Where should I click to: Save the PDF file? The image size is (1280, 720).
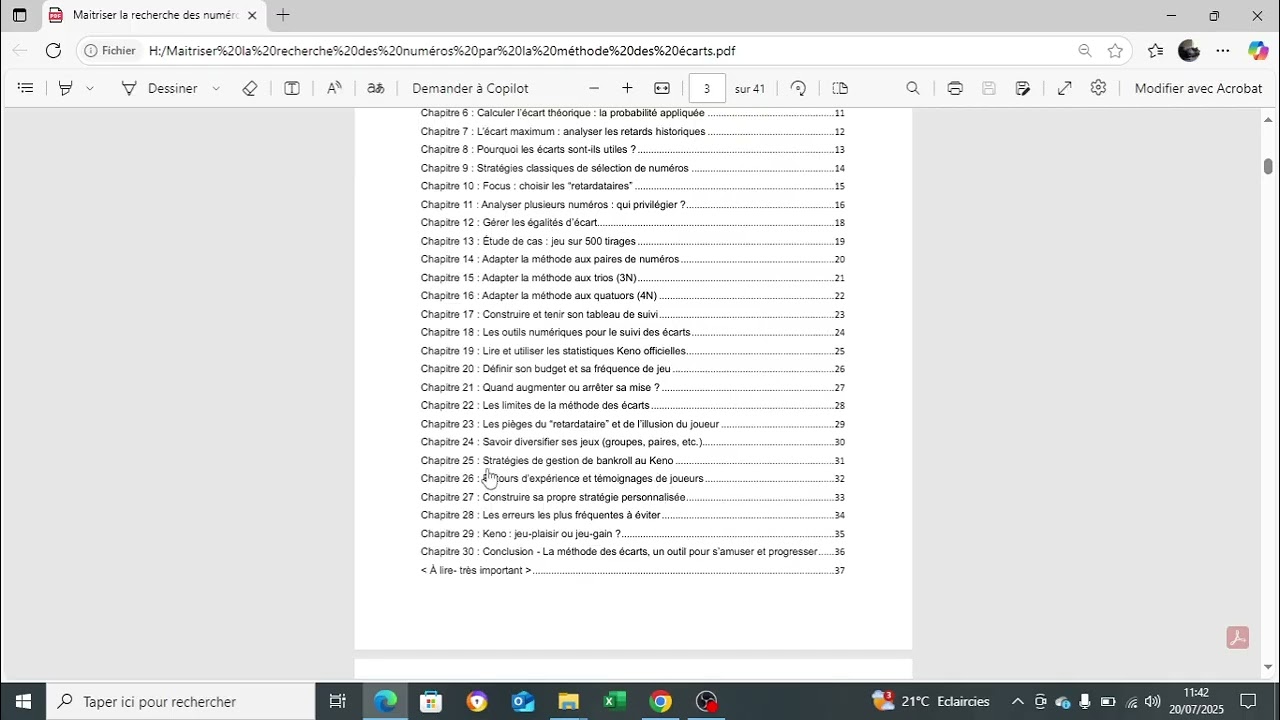[x=989, y=88]
